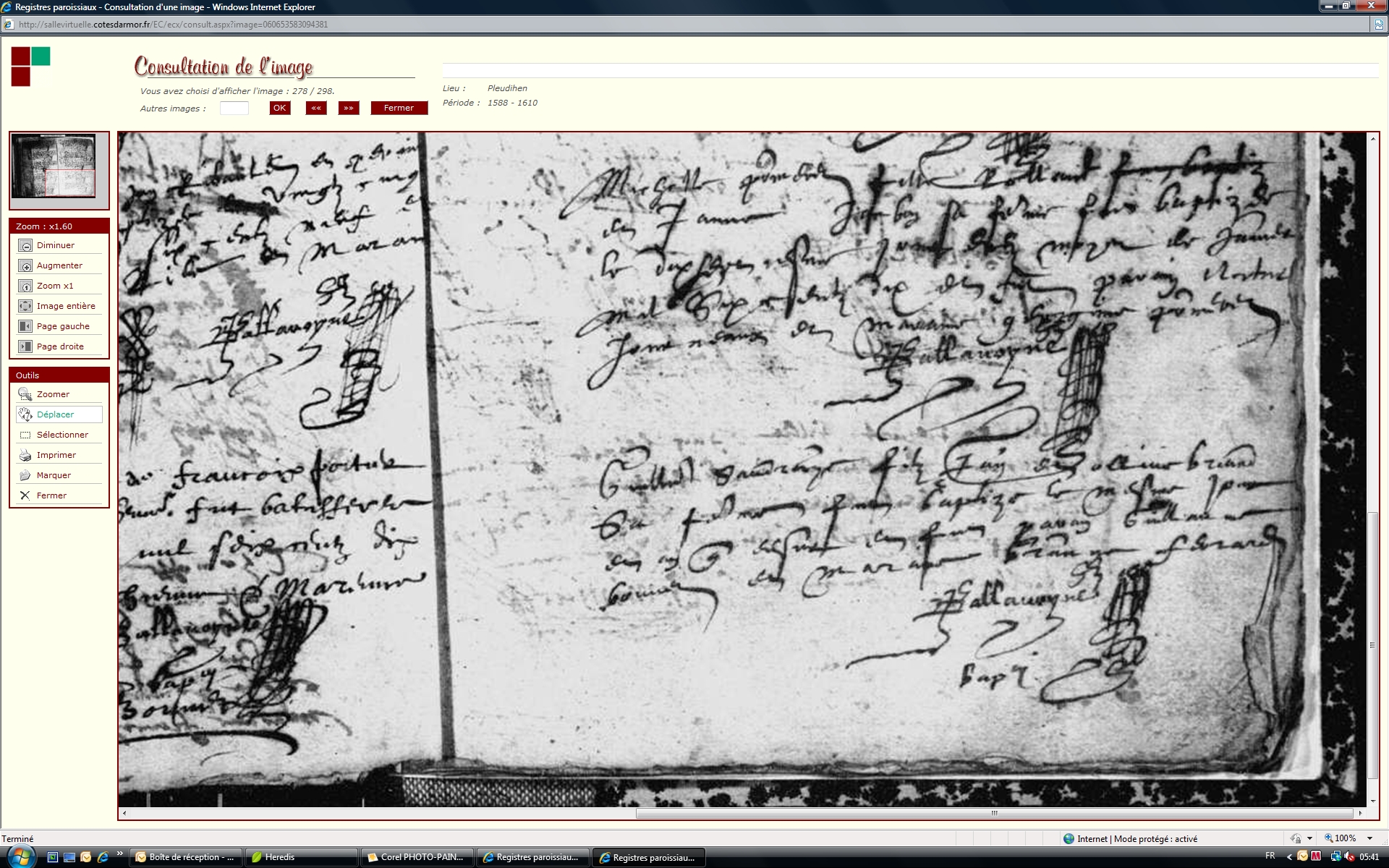Click the Augmenter zoom-in icon
Screen dimensions: 1389x868
(x=25, y=266)
